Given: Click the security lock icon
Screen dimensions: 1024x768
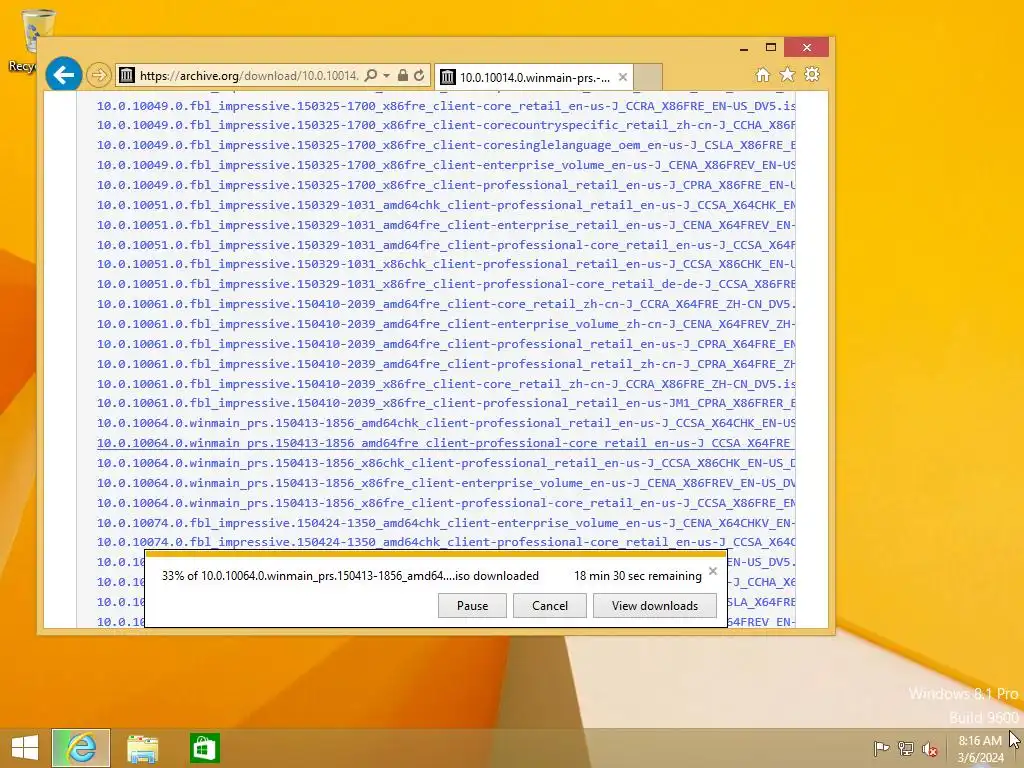Looking at the screenshot, I should coord(403,76).
